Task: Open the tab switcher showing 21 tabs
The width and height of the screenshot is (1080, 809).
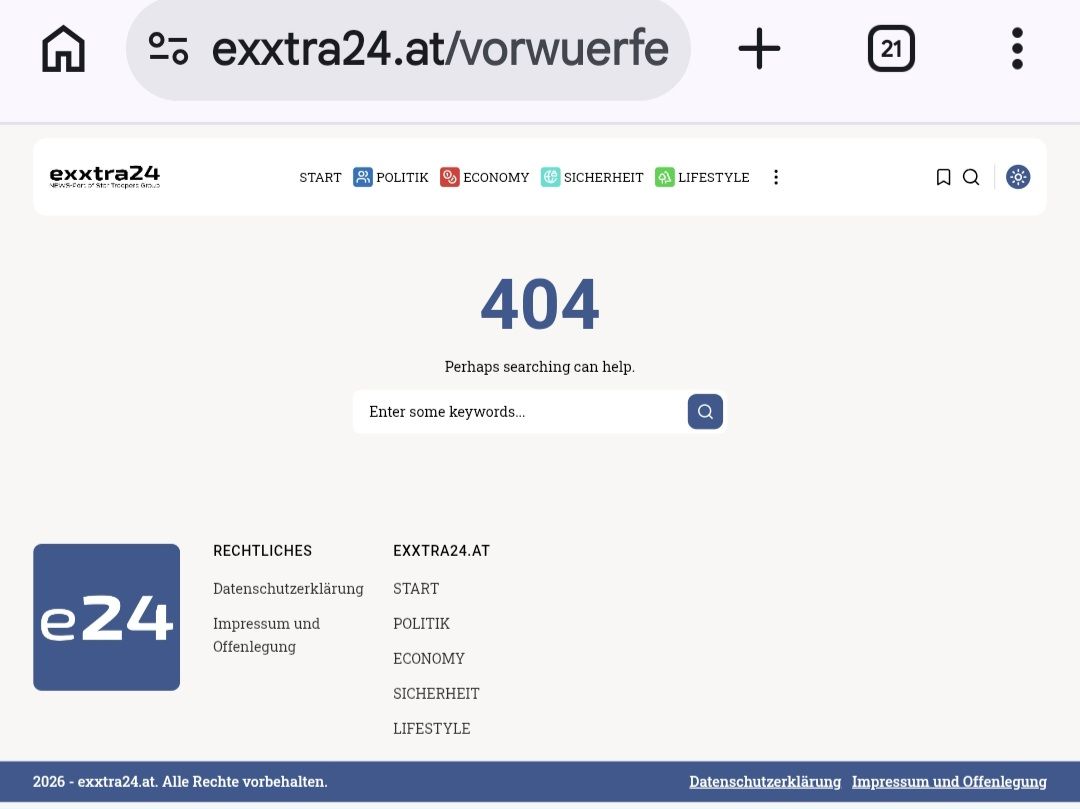Action: [890, 48]
